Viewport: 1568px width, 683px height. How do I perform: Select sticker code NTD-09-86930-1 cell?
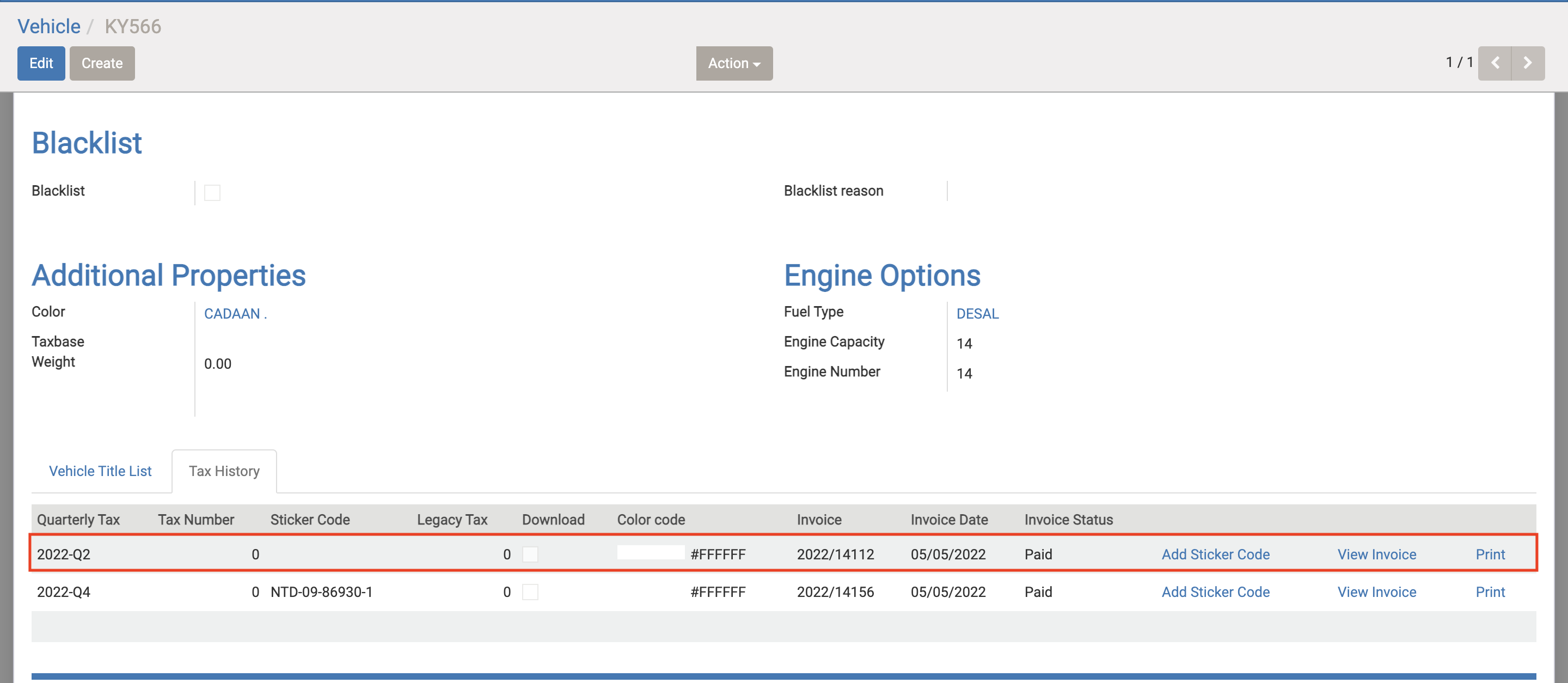(321, 591)
